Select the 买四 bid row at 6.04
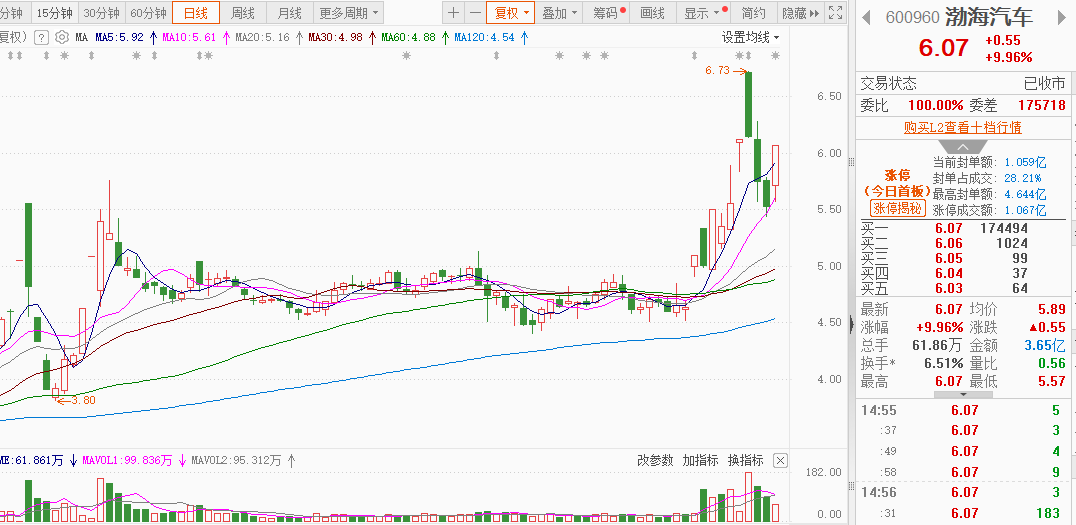This screenshot has width=1076, height=525. coord(963,273)
